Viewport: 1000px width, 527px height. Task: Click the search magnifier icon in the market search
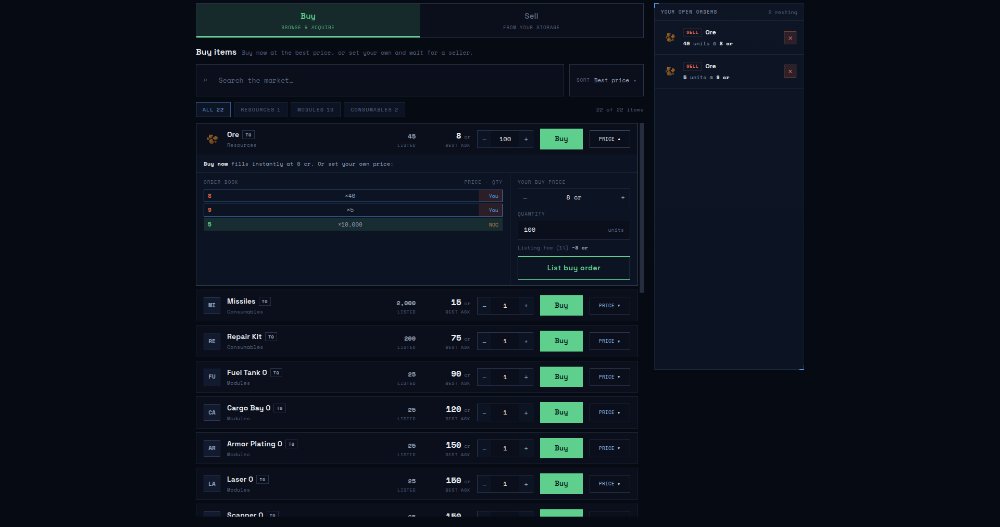click(x=205, y=80)
